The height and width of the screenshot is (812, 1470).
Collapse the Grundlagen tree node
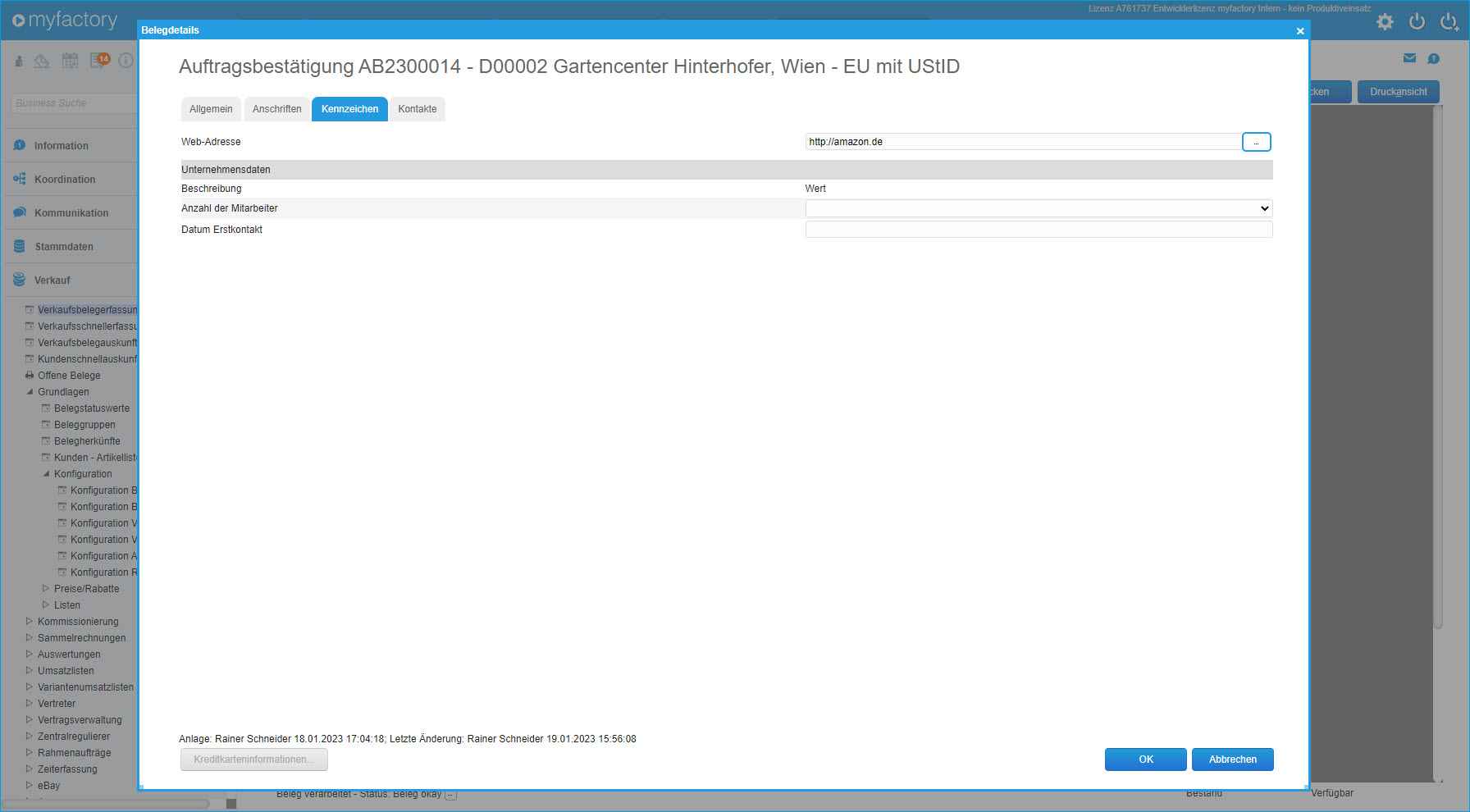[30, 392]
